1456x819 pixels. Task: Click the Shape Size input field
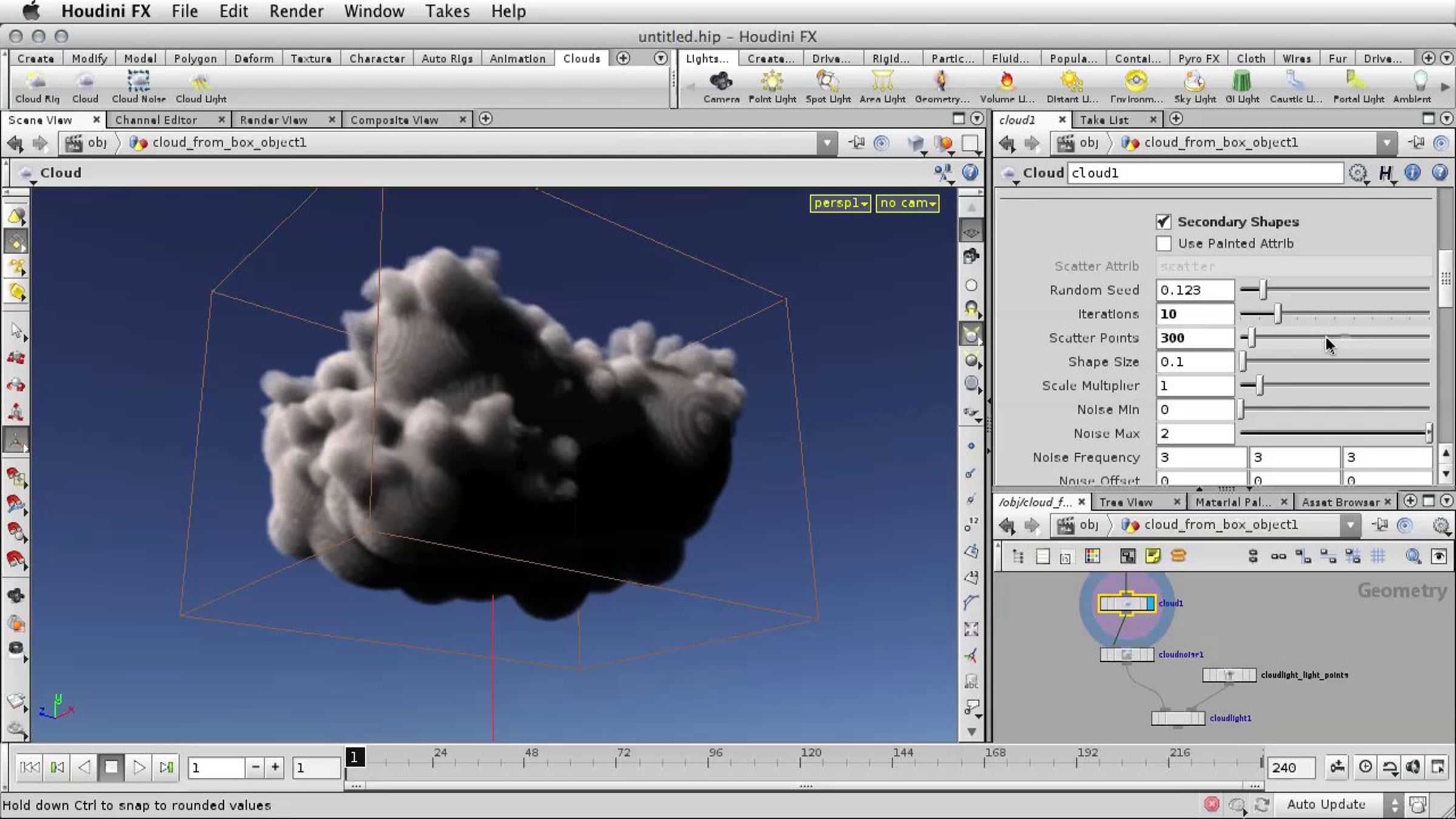coord(1195,362)
